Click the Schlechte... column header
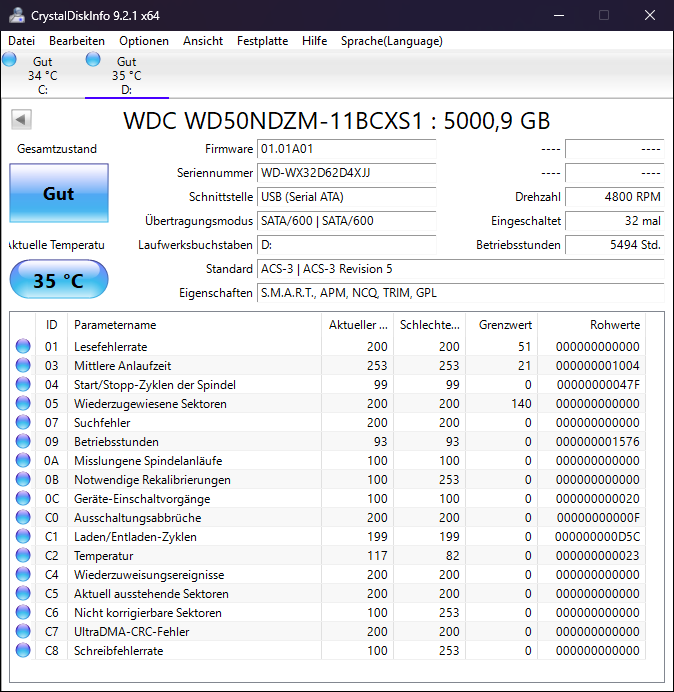Viewport: 674px width, 692px height. tap(429, 325)
